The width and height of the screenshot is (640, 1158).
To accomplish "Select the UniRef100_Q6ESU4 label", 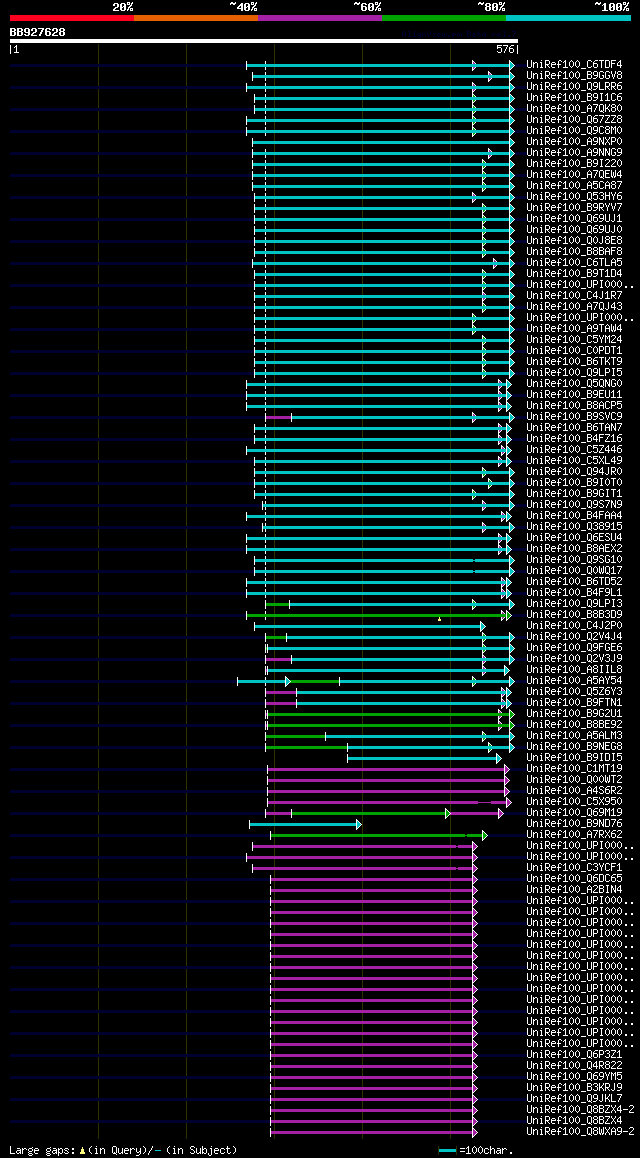I will pyautogui.click(x=574, y=538).
